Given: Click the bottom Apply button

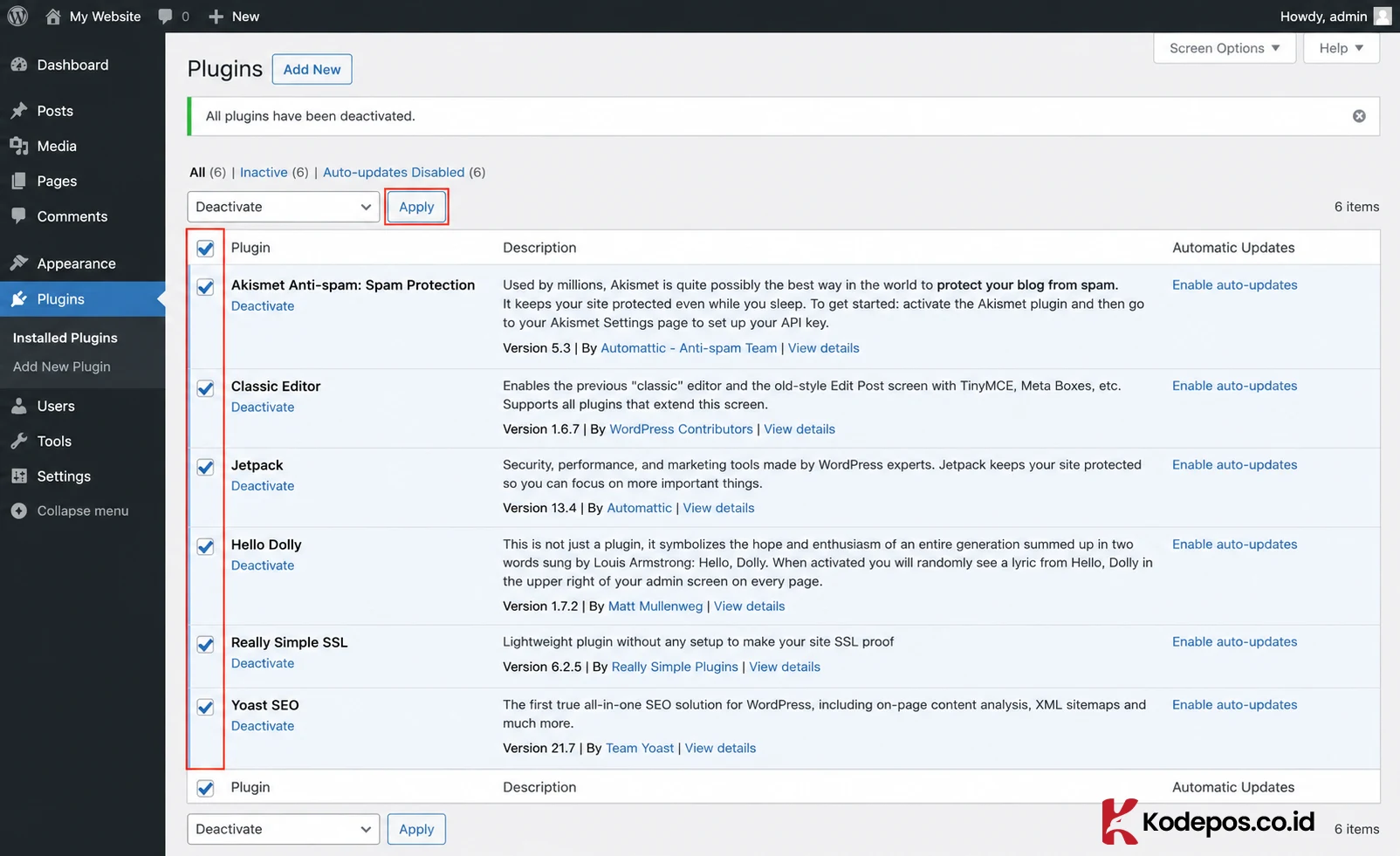Looking at the screenshot, I should pyautogui.click(x=416, y=829).
